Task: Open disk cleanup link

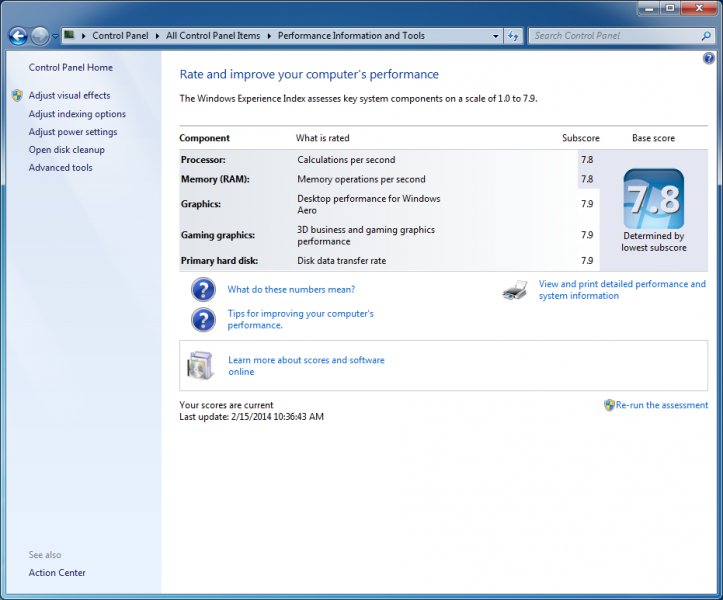Action: (66, 150)
